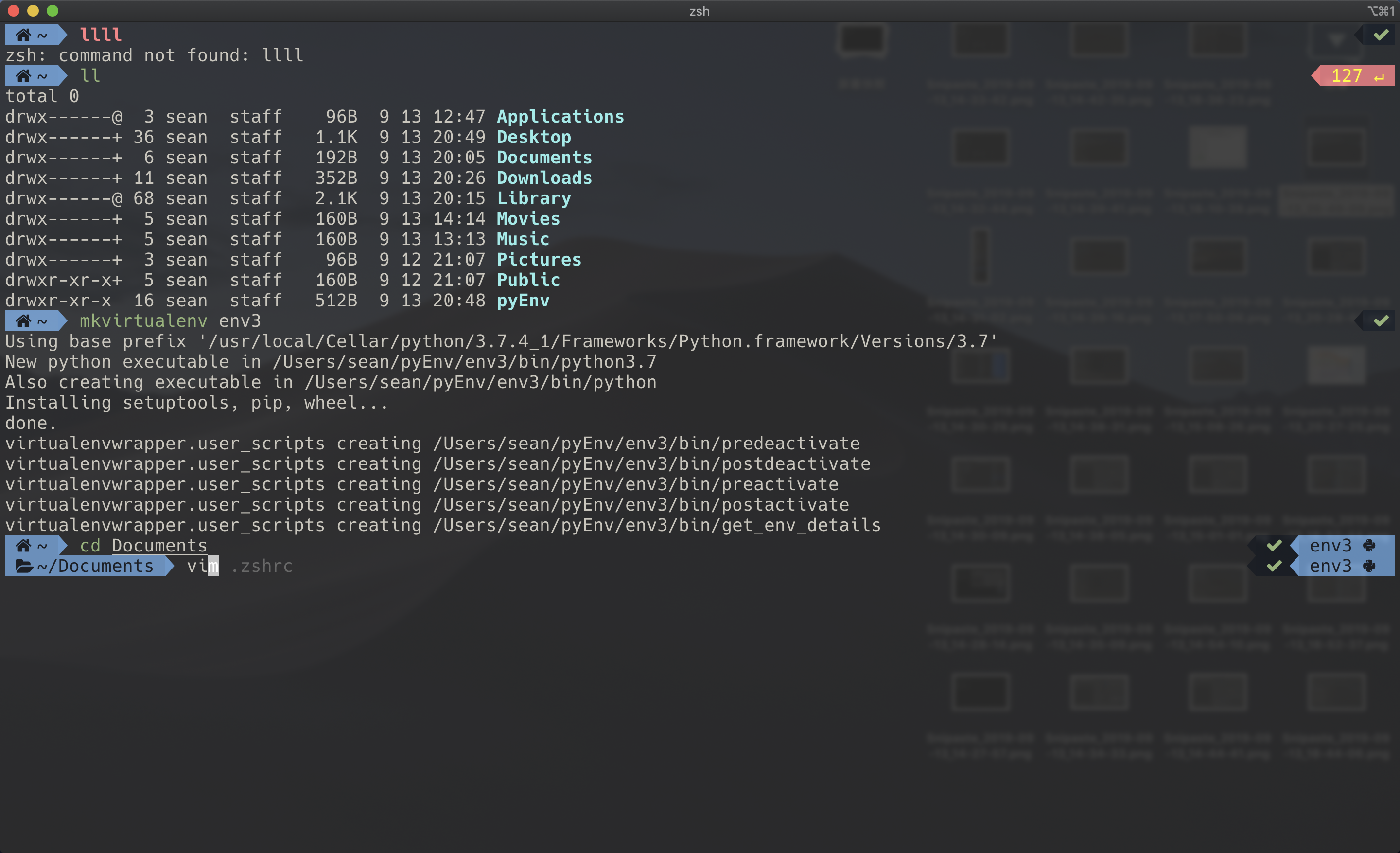Image resolution: width=1400 pixels, height=853 pixels.
Task: Click the red 127 error status badge
Action: pos(1354,75)
